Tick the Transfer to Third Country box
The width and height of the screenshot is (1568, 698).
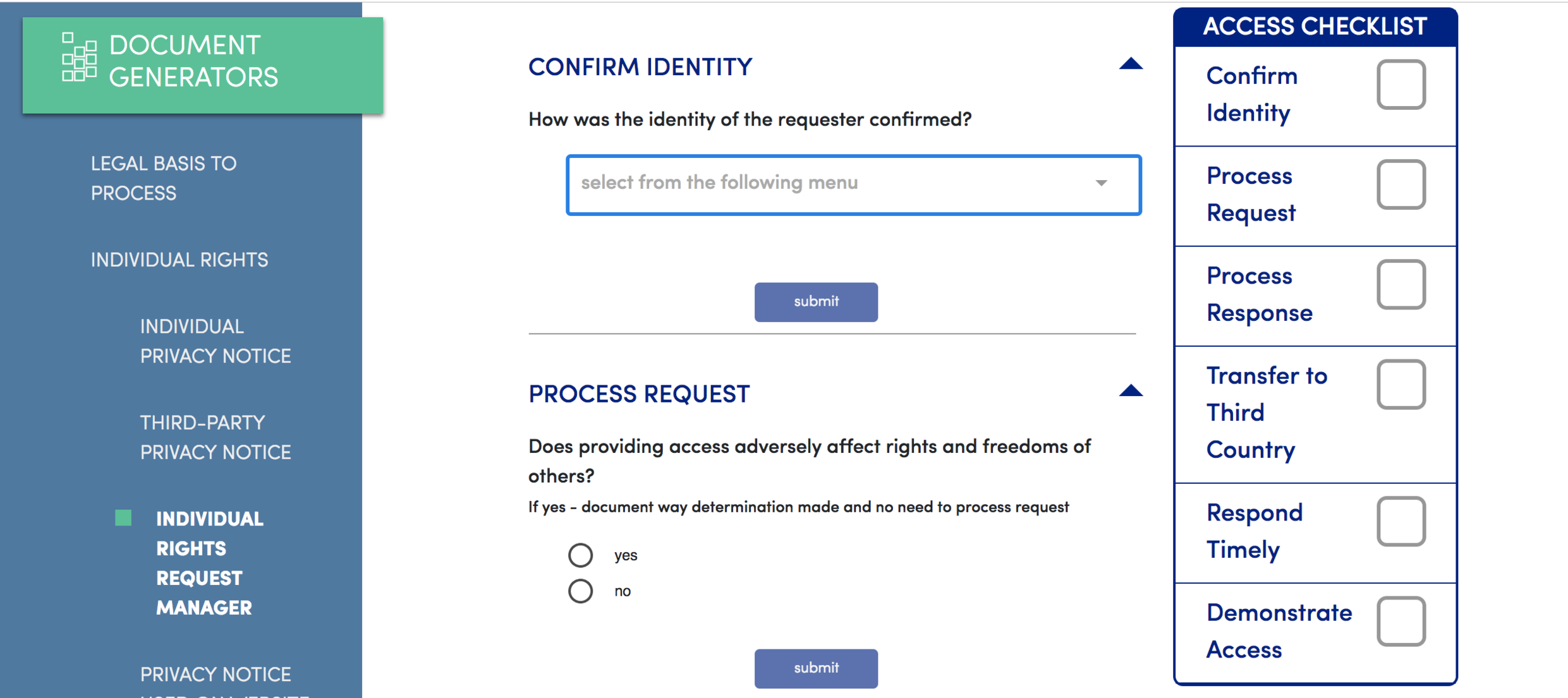pos(1401,385)
